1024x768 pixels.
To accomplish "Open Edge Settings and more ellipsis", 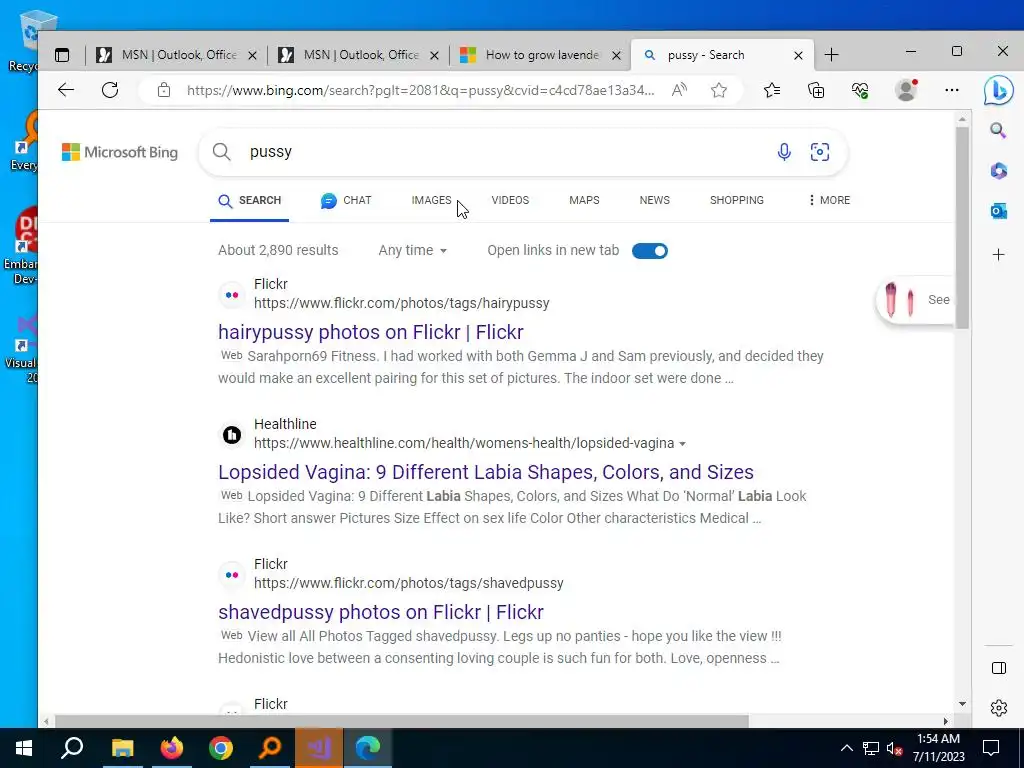I will 952,90.
